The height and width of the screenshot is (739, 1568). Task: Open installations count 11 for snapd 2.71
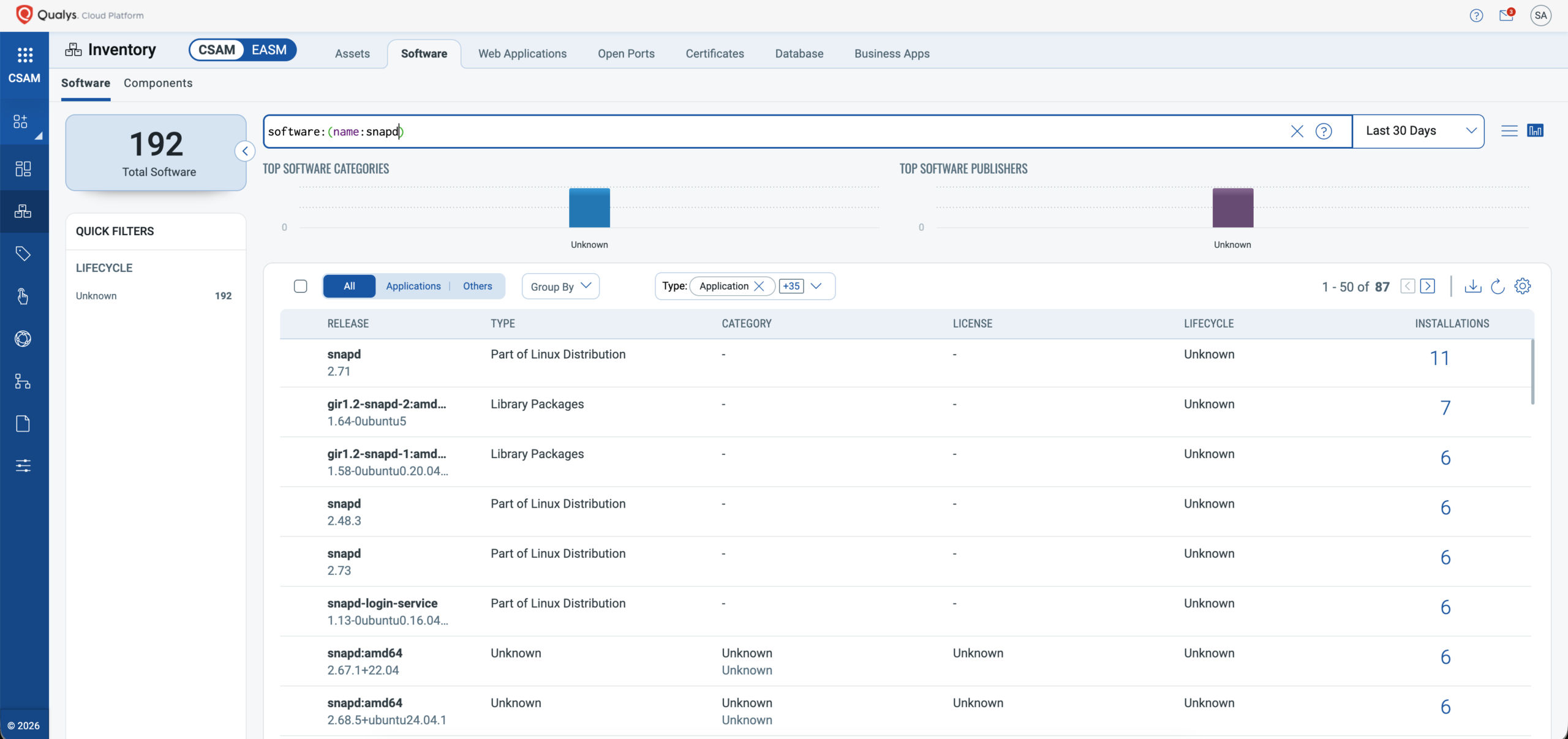(x=1439, y=358)
